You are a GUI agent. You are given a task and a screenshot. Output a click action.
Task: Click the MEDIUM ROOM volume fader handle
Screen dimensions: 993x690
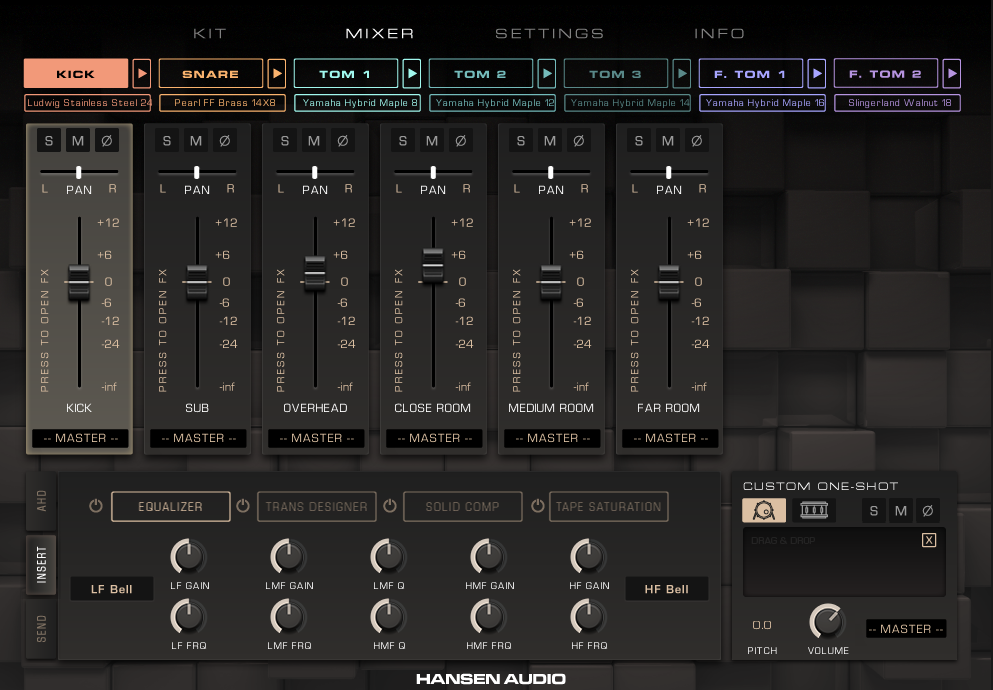(x=551, y=282)
